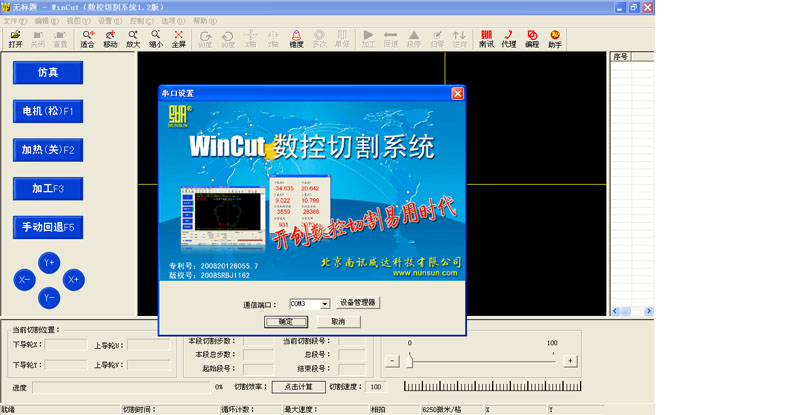
Task: Click the 下导轮X value field
Action: [x=66, y=345]
